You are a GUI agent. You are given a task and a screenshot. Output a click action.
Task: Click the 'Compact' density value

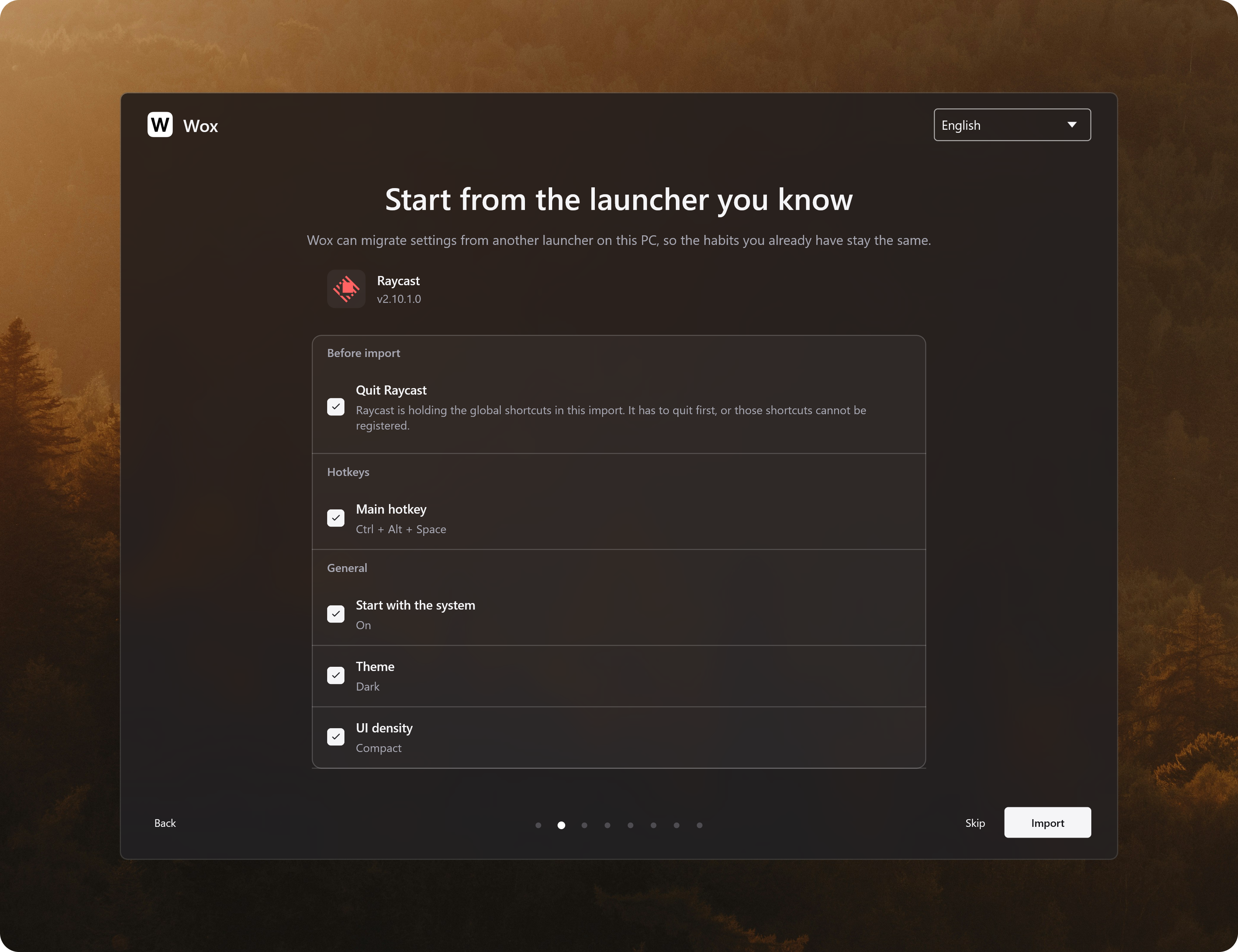point(379,748)
